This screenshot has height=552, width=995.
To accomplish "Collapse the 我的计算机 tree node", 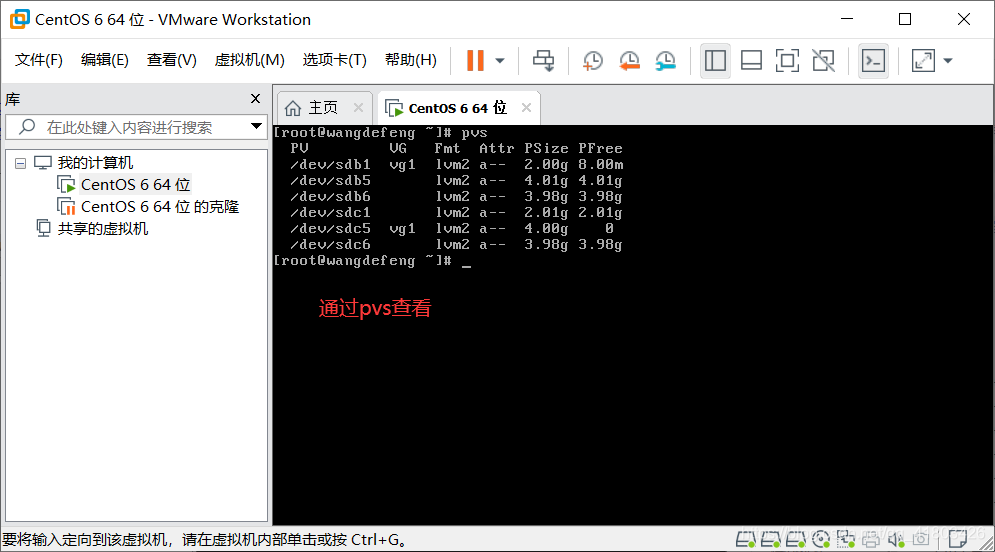I will click(20, 164).
